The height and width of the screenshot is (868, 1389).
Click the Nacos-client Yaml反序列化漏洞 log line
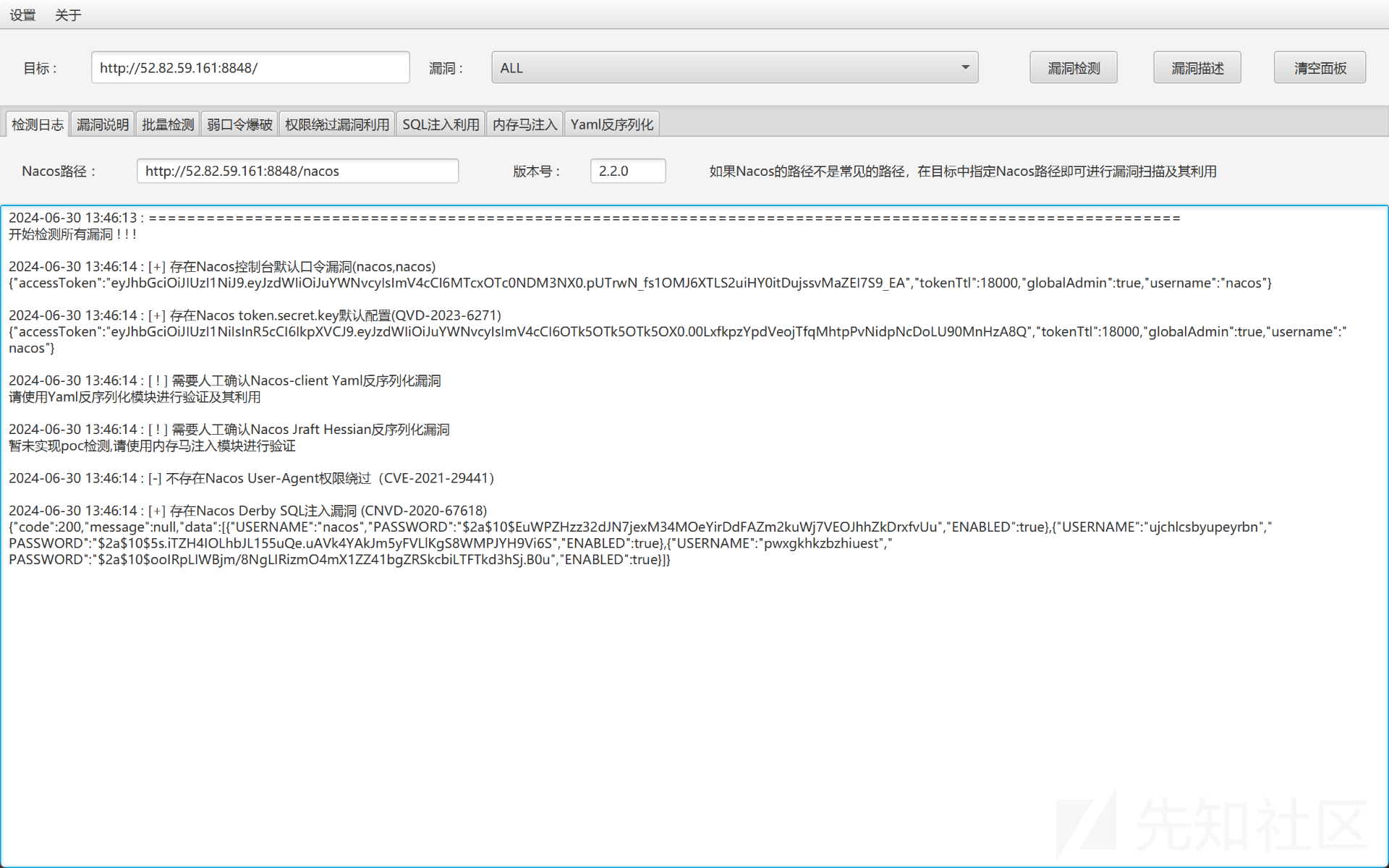[x=225, y=380]
